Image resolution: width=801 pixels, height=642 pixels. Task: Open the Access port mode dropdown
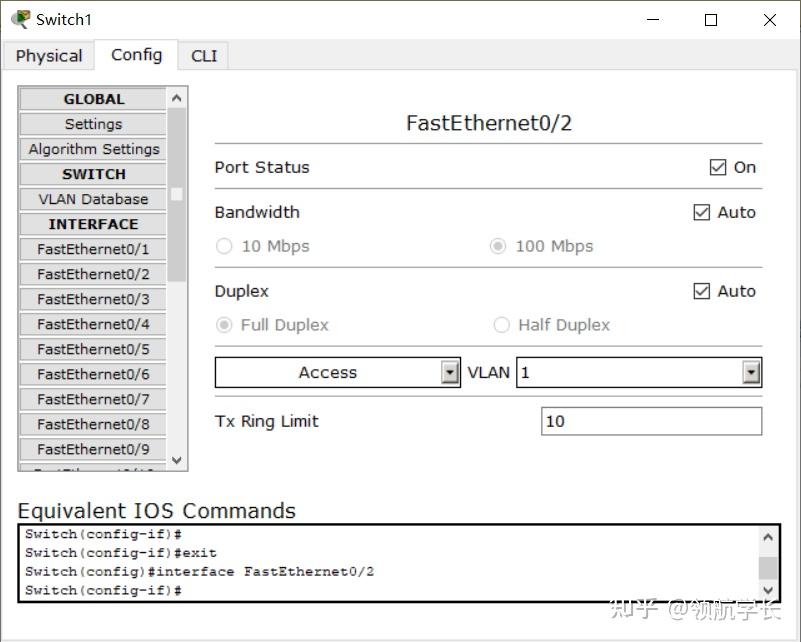pyautogui.click(x=450, y=373)
